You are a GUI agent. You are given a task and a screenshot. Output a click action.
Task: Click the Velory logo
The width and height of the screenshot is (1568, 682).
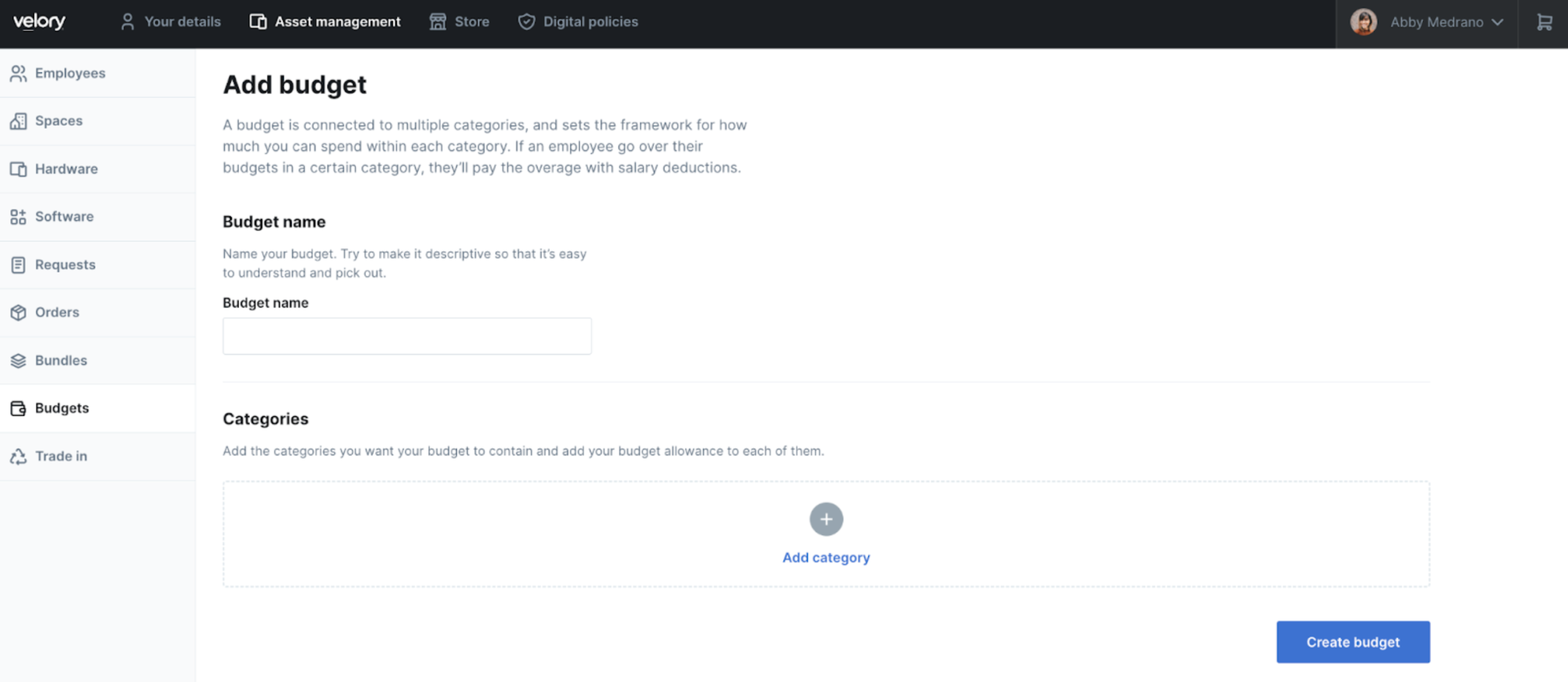tap(39, 22)
